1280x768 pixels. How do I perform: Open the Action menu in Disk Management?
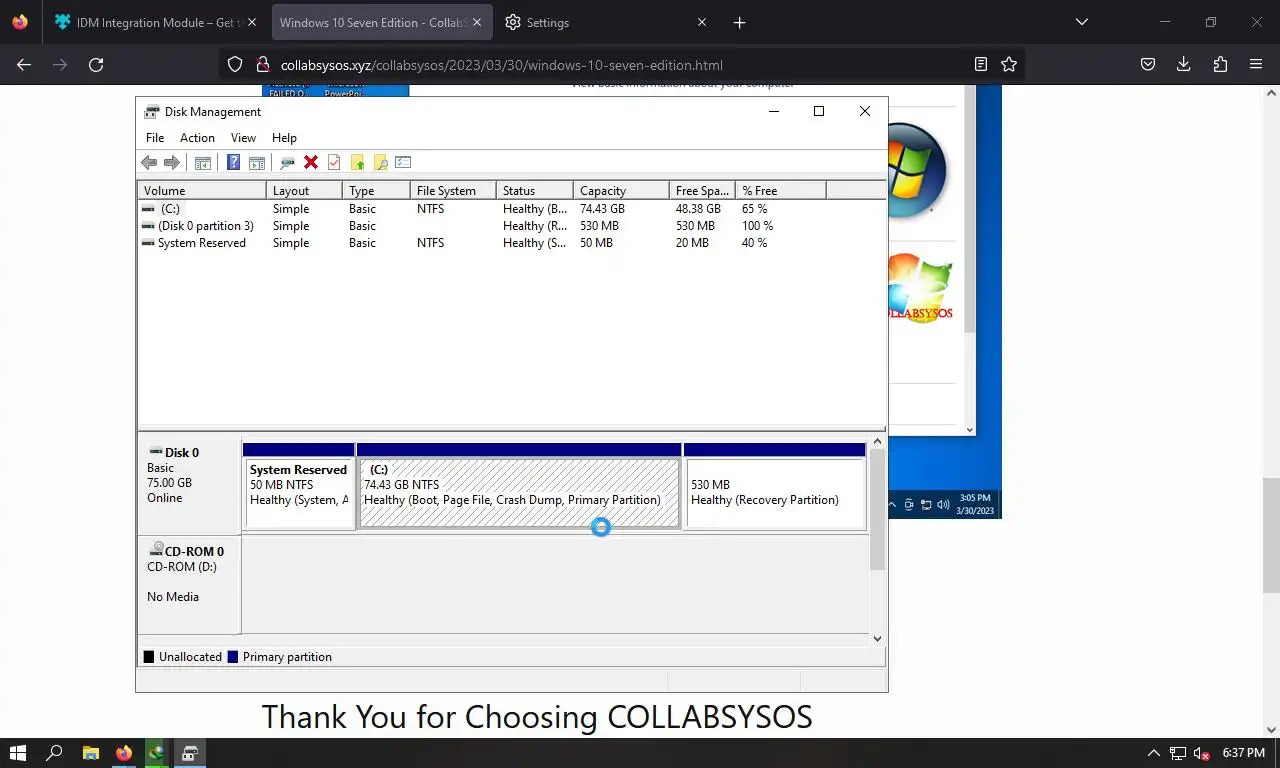(197, 138)
